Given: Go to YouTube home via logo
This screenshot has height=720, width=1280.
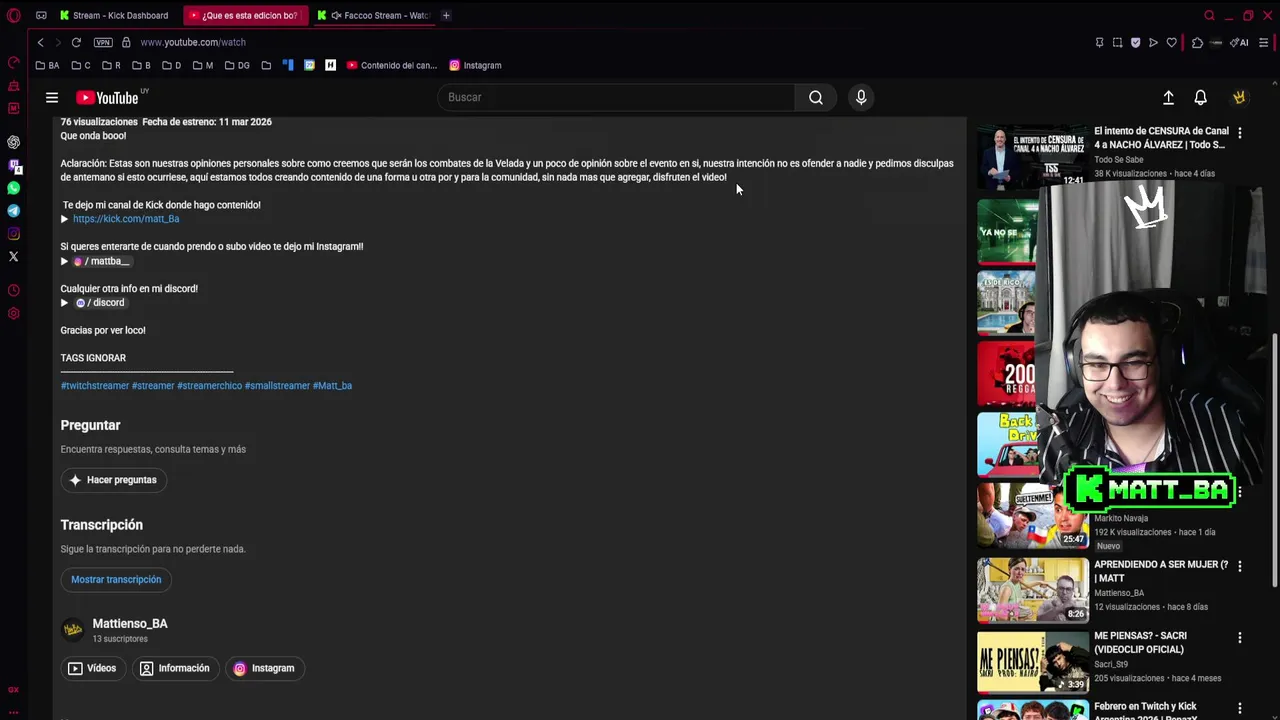Looking at the screenshot, I should (108, 97).
